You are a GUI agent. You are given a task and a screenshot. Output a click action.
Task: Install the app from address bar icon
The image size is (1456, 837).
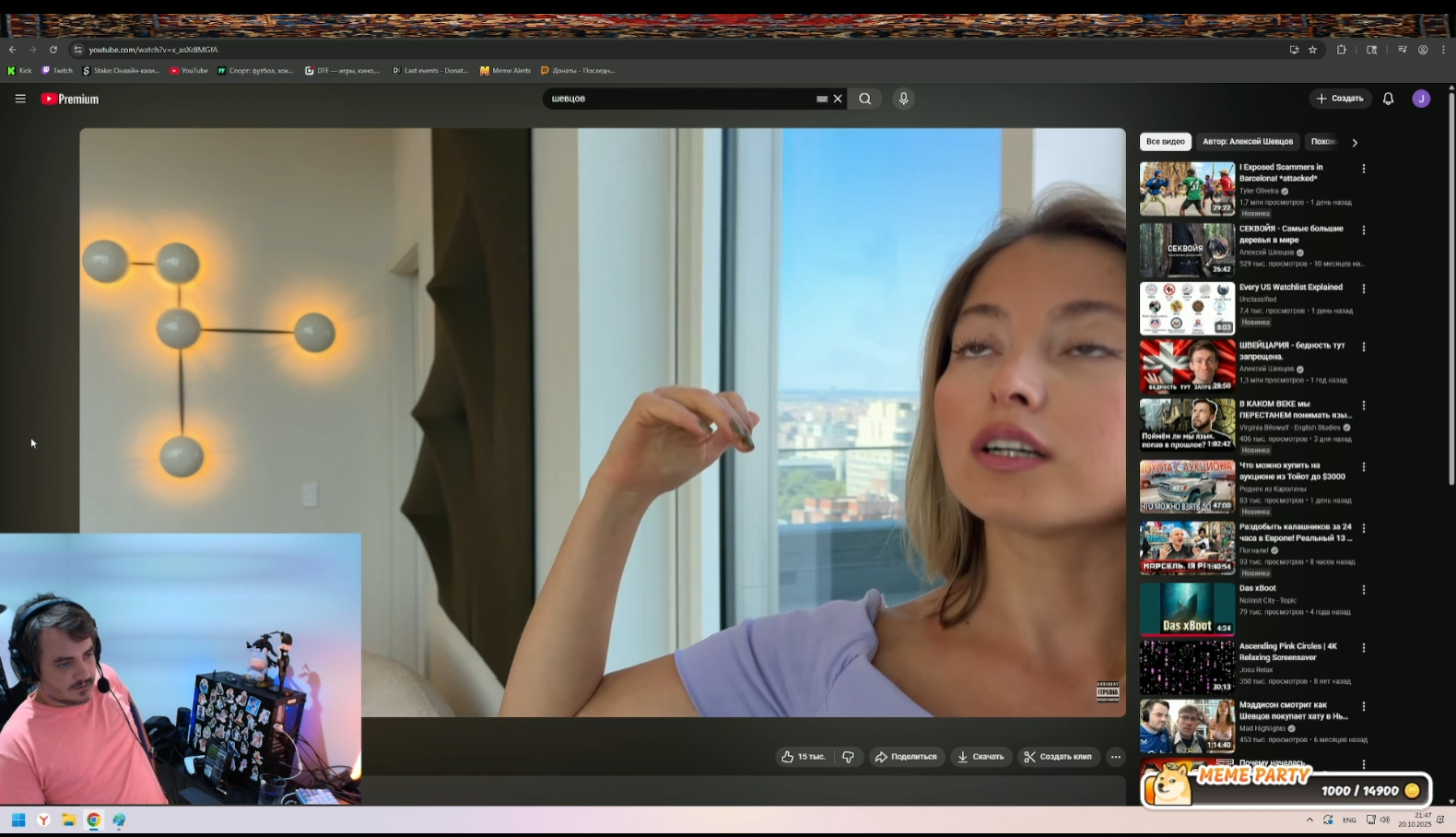tap(1294, 50)
